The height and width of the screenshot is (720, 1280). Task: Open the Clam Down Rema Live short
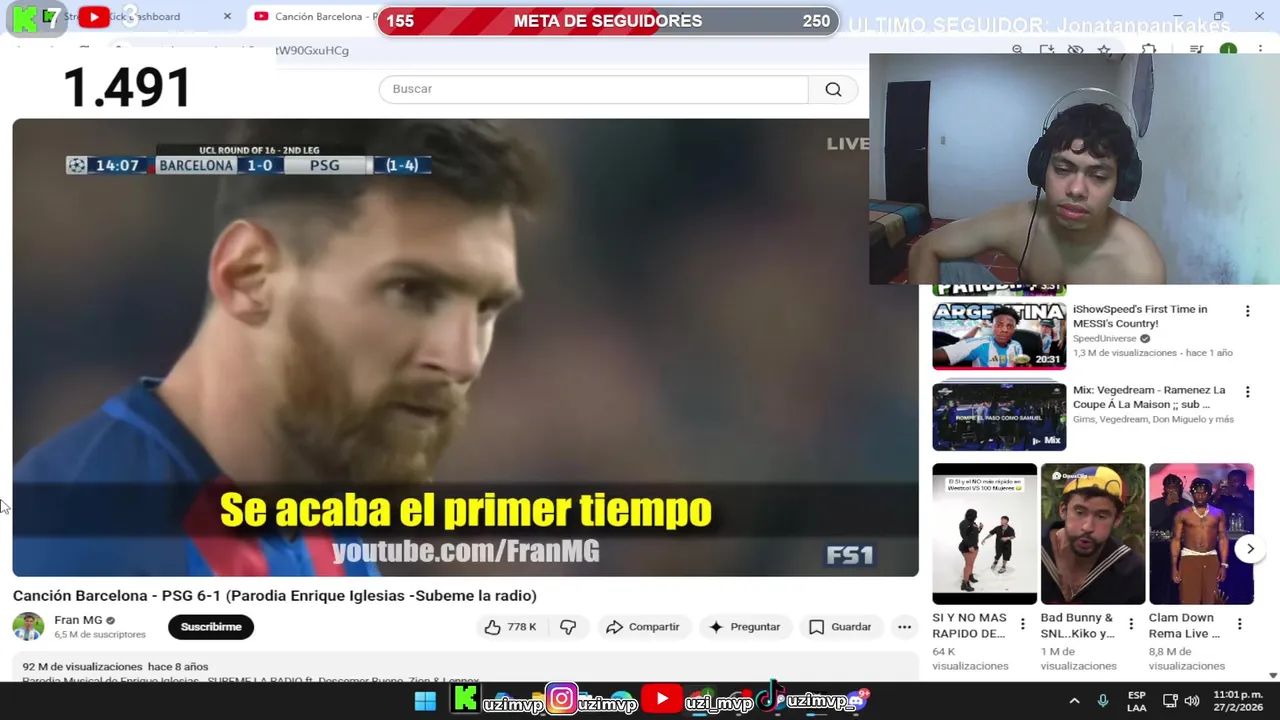(1201, 534)
